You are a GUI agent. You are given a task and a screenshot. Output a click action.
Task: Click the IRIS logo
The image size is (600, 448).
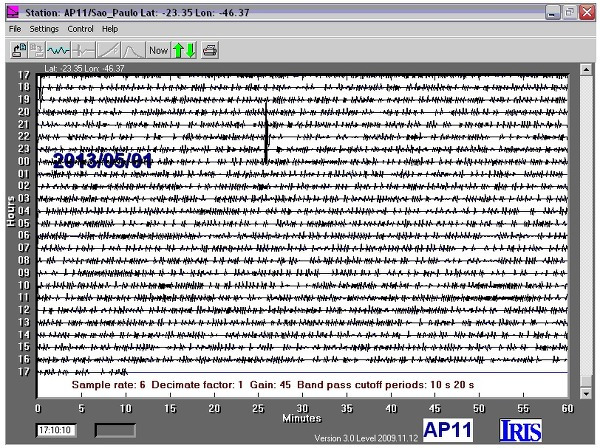[520, 430]
